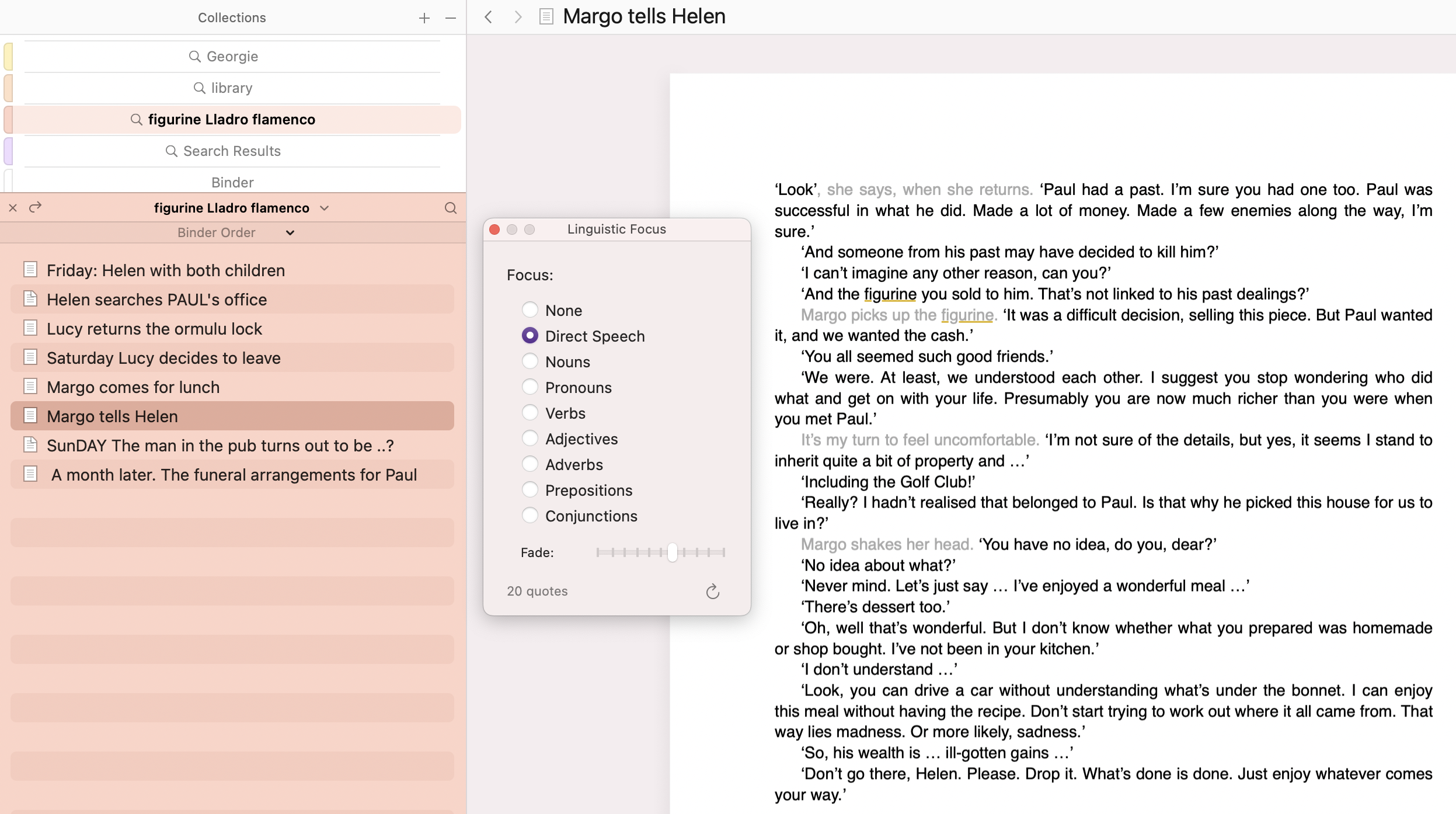Viewport: 1456px width, 814px height.
Task: Select the None focus option
Action: click(x=530, y=310)
